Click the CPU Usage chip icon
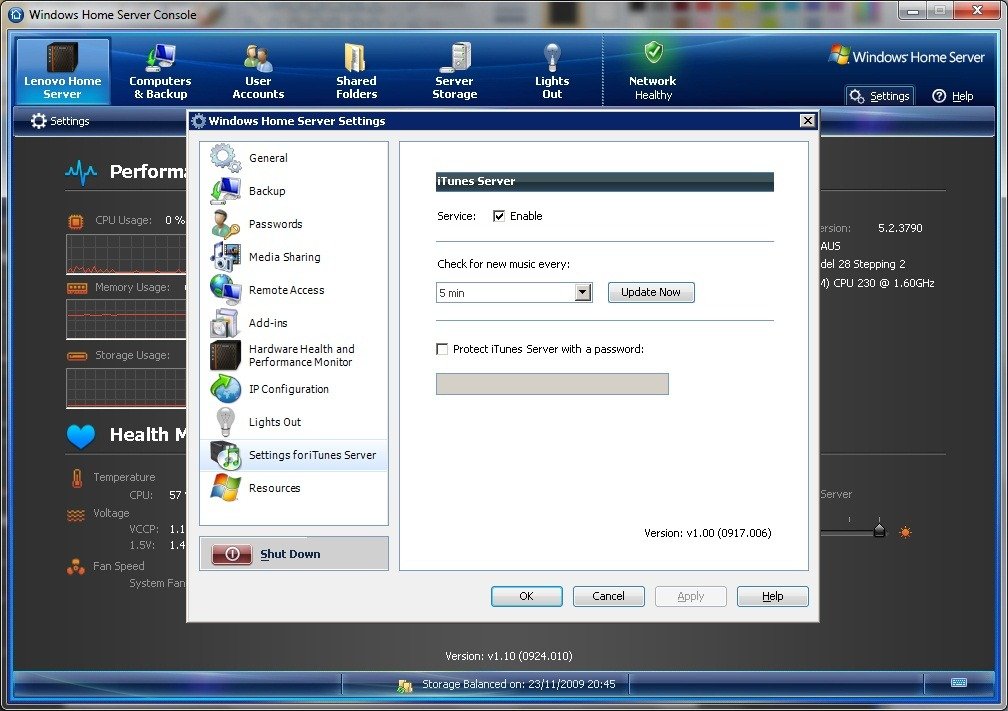This screenshot has width=1008, height=711. [x=75, y=222]
